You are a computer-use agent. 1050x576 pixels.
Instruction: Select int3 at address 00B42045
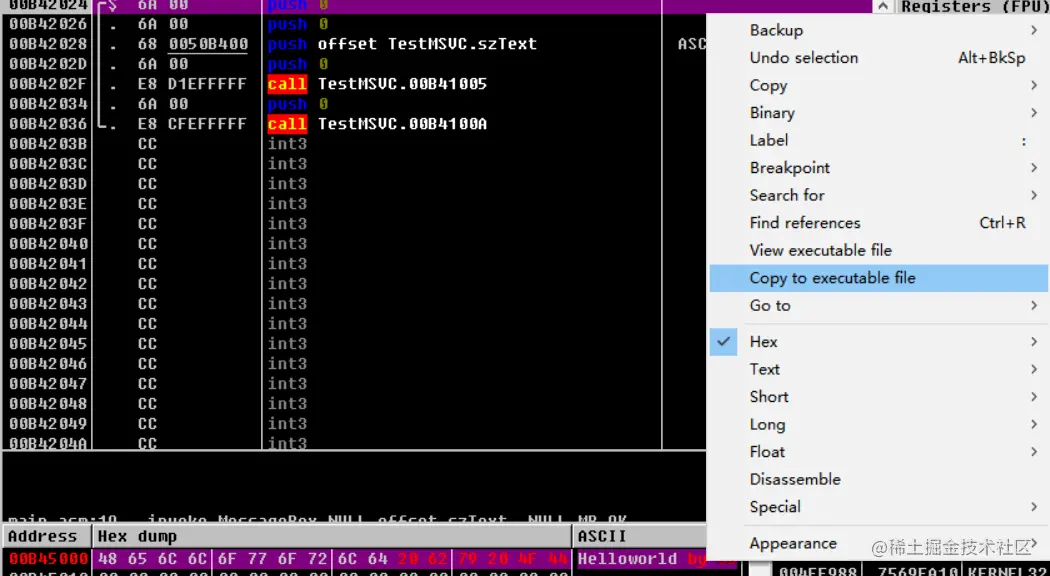[x=287, y=344]
